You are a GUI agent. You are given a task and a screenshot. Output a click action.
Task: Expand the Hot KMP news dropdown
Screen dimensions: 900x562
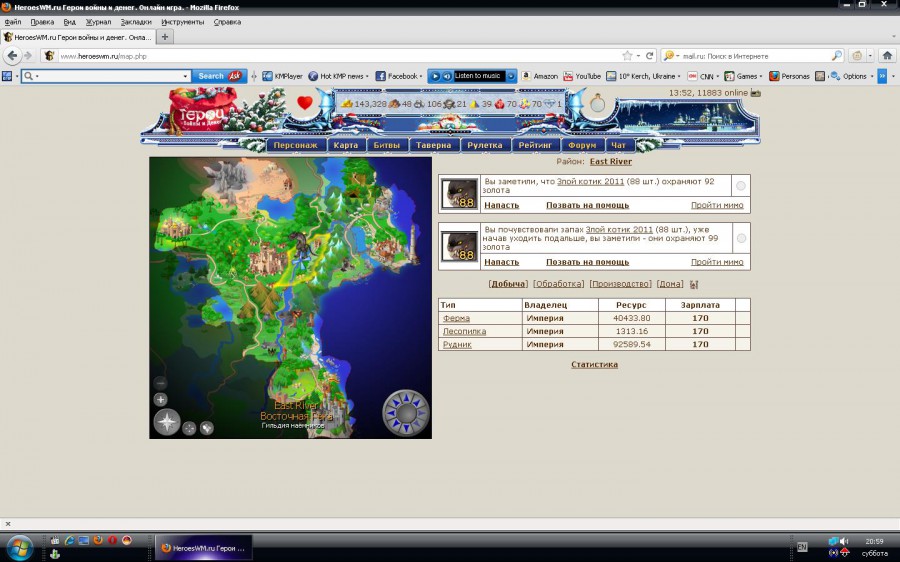(367, 76)
